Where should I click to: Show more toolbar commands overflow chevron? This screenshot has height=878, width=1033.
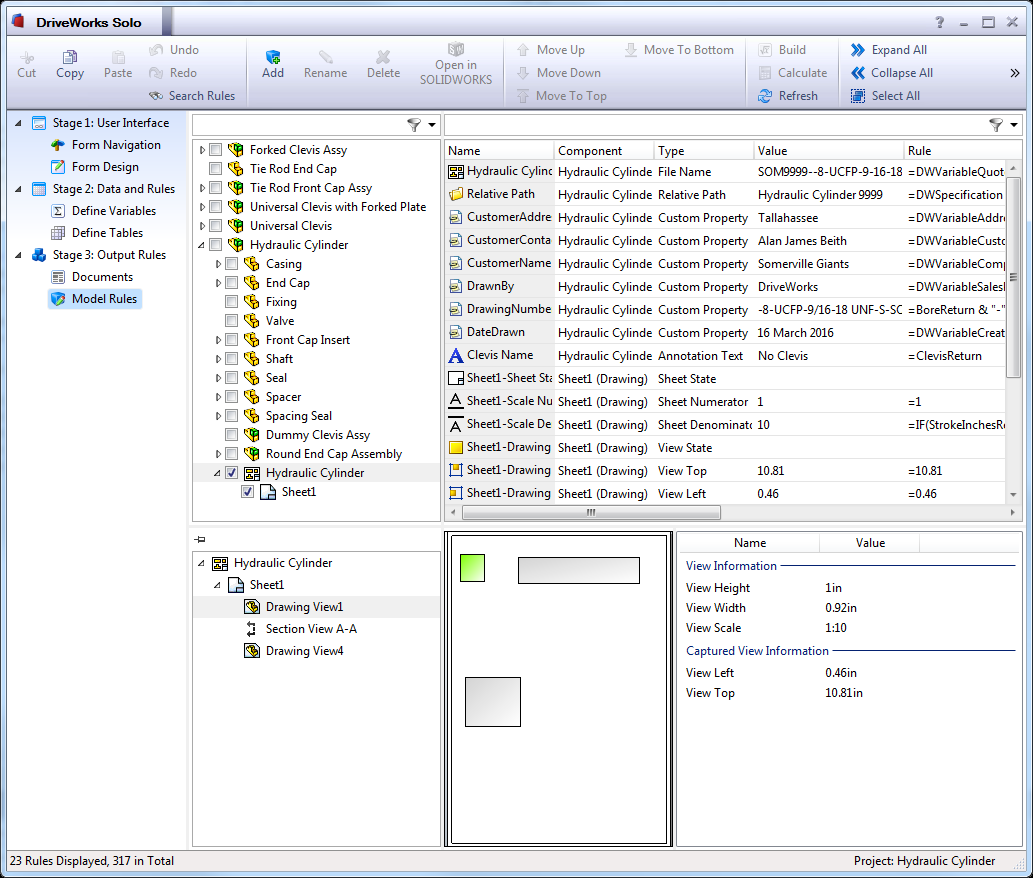(x=1015, y=73)
